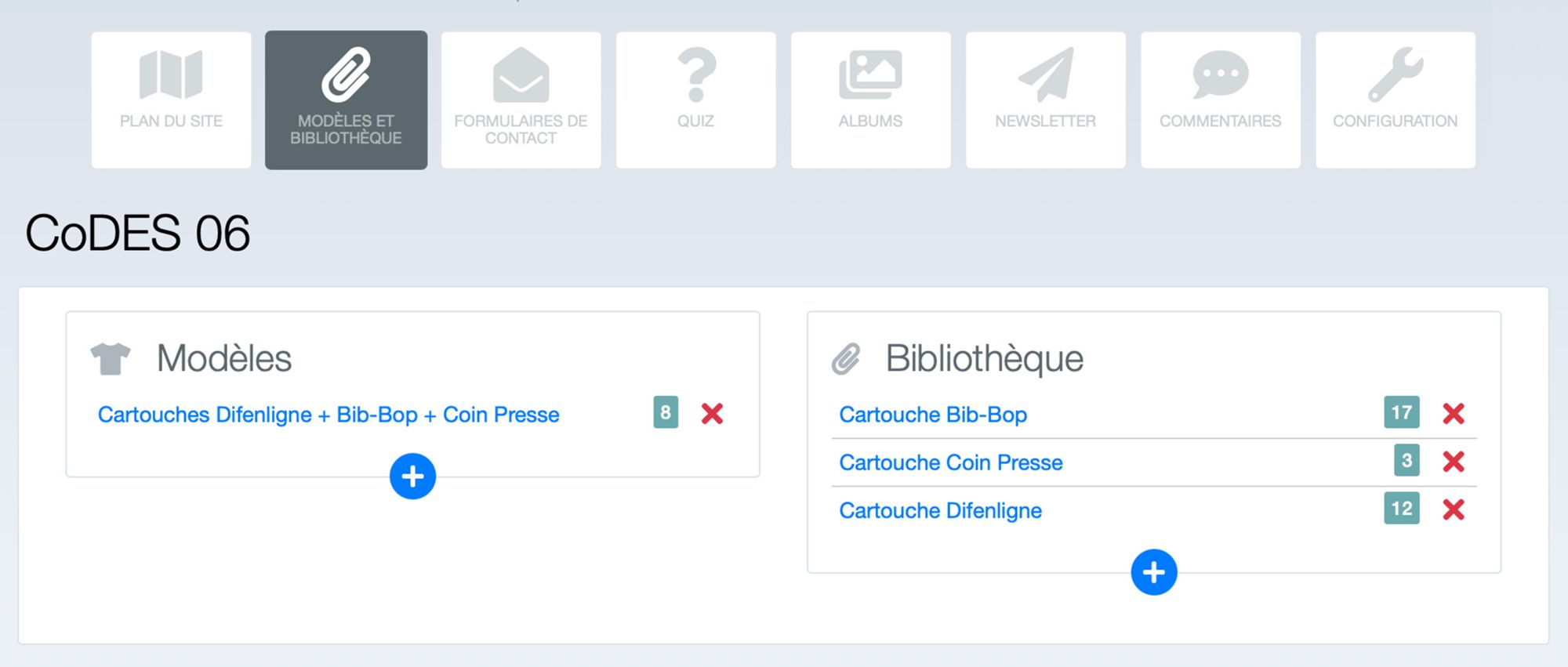Open Cartouche Coin Presse library item

tap(951, 462)
